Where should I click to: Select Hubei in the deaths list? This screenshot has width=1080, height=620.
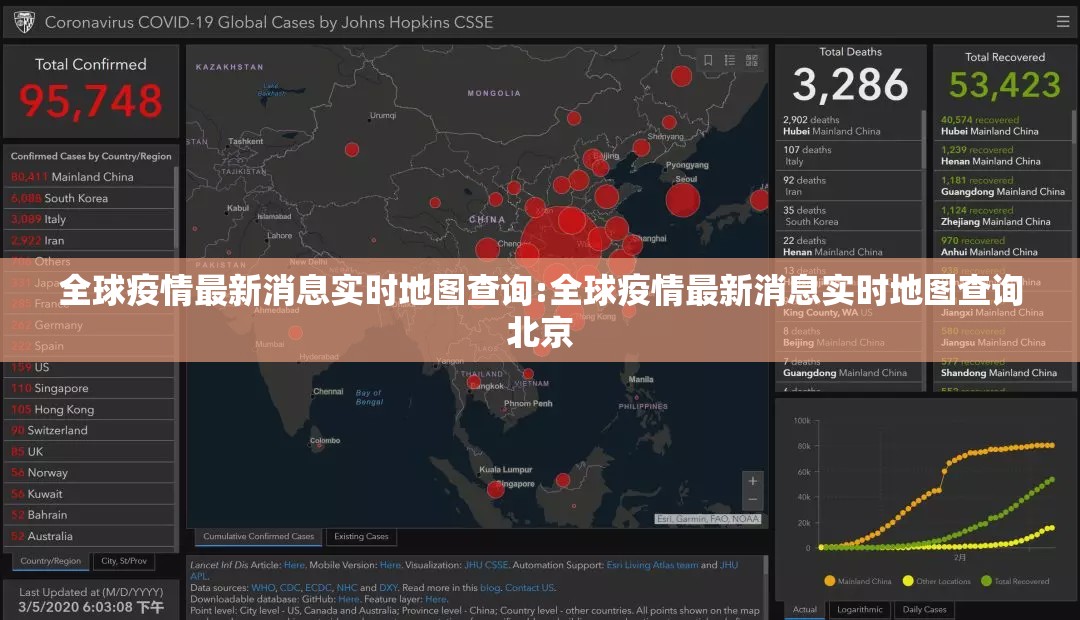click(x=831, y=125)
